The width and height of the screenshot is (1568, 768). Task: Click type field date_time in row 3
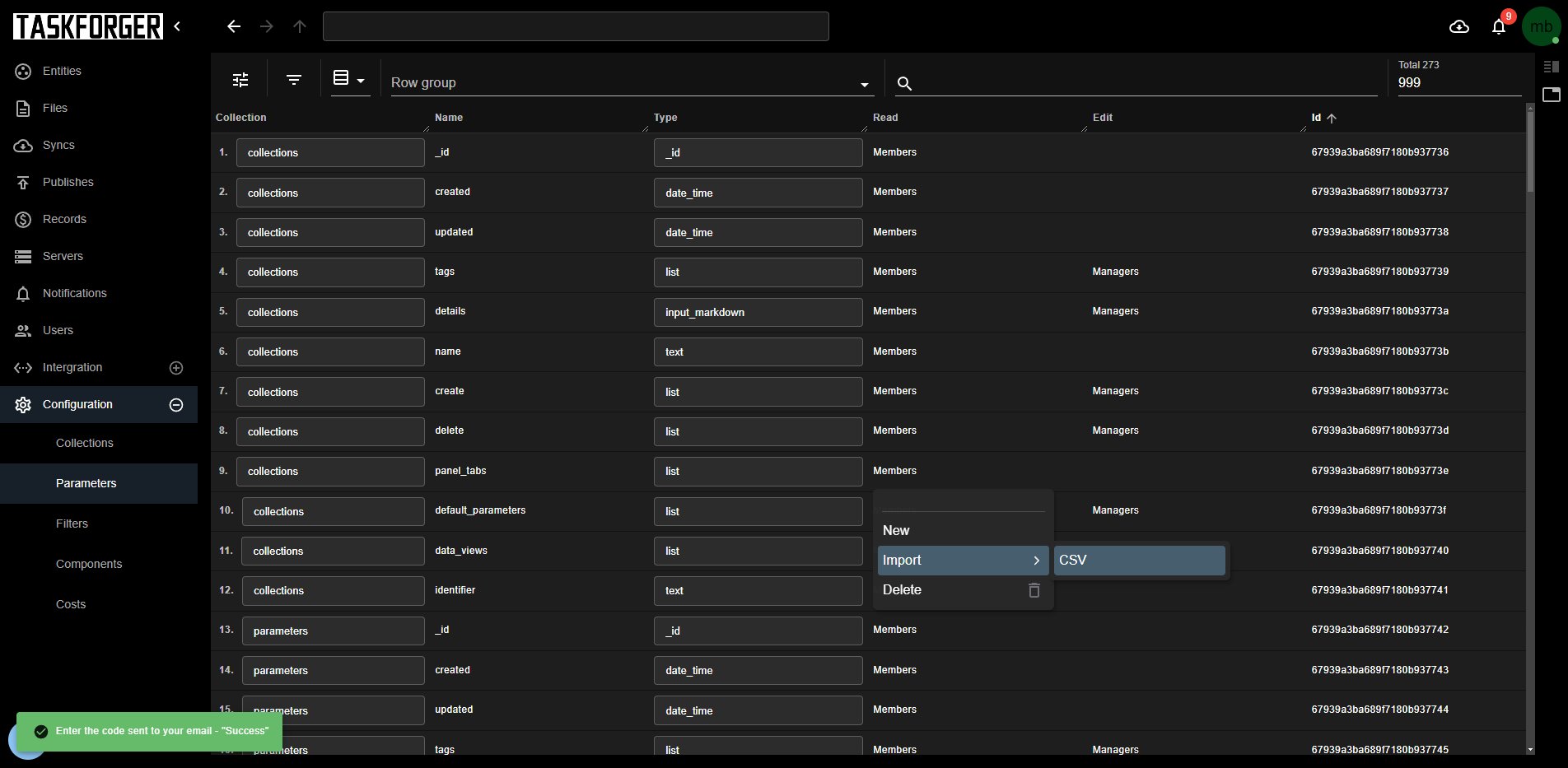point(758,233)
